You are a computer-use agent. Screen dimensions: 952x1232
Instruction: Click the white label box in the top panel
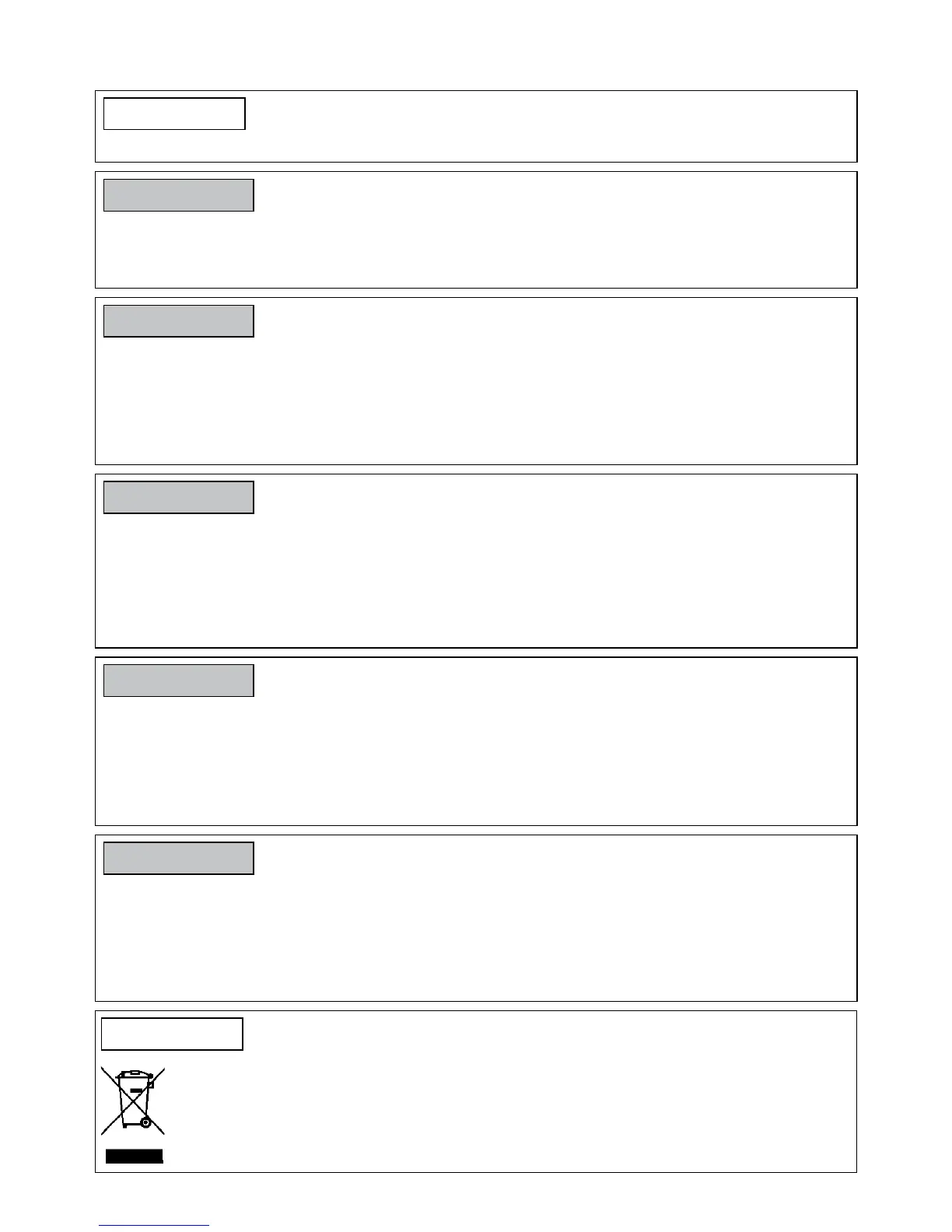(174, 114)
